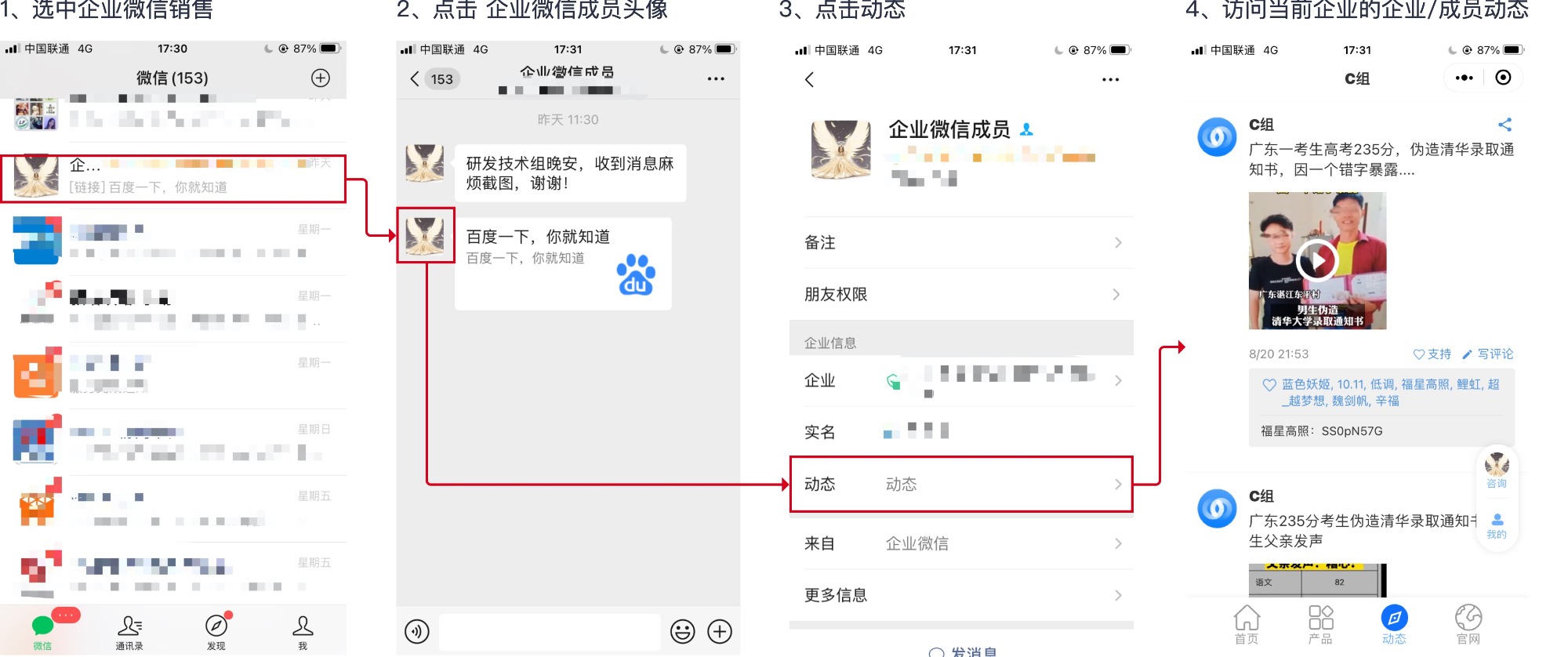Select the 动态 tab in the mini program bottom bar
The height and width of the screenshot is (657, 1568).
coord(1394,625)
